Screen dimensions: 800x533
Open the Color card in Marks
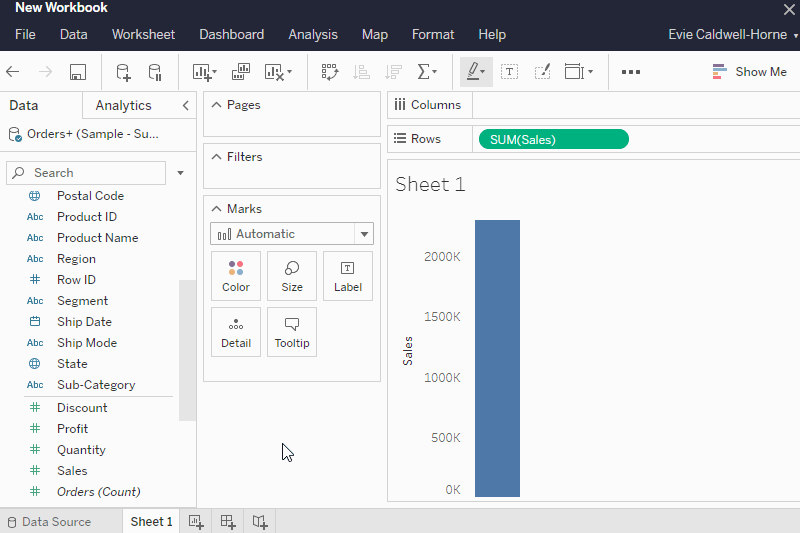(x=236, y=276)
